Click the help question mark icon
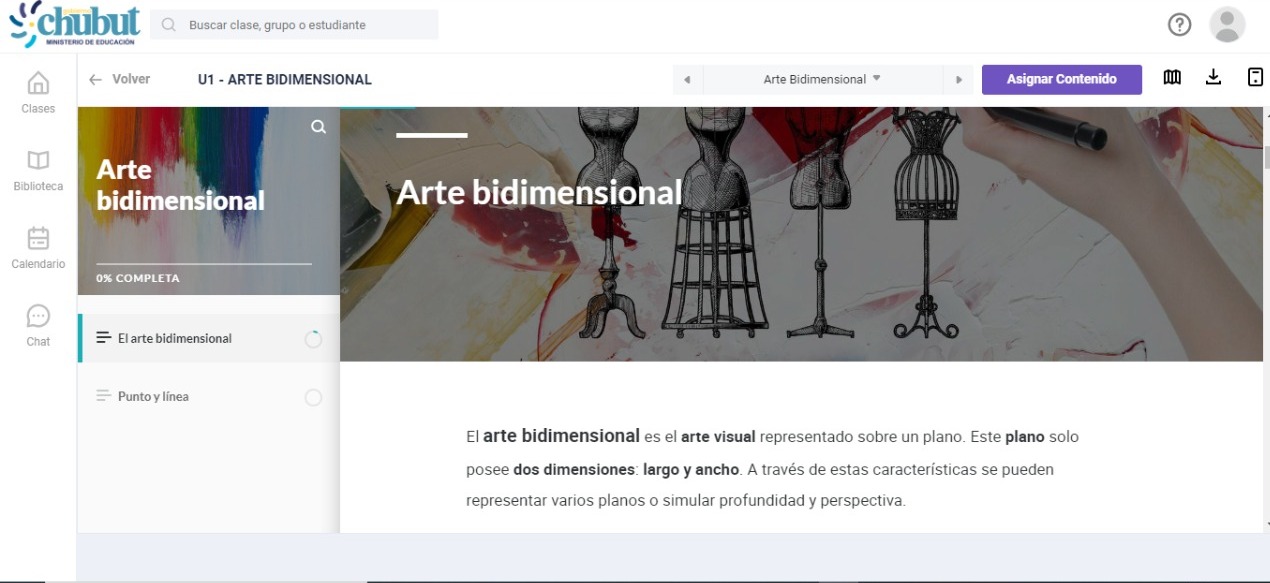 click(1180, 25)
